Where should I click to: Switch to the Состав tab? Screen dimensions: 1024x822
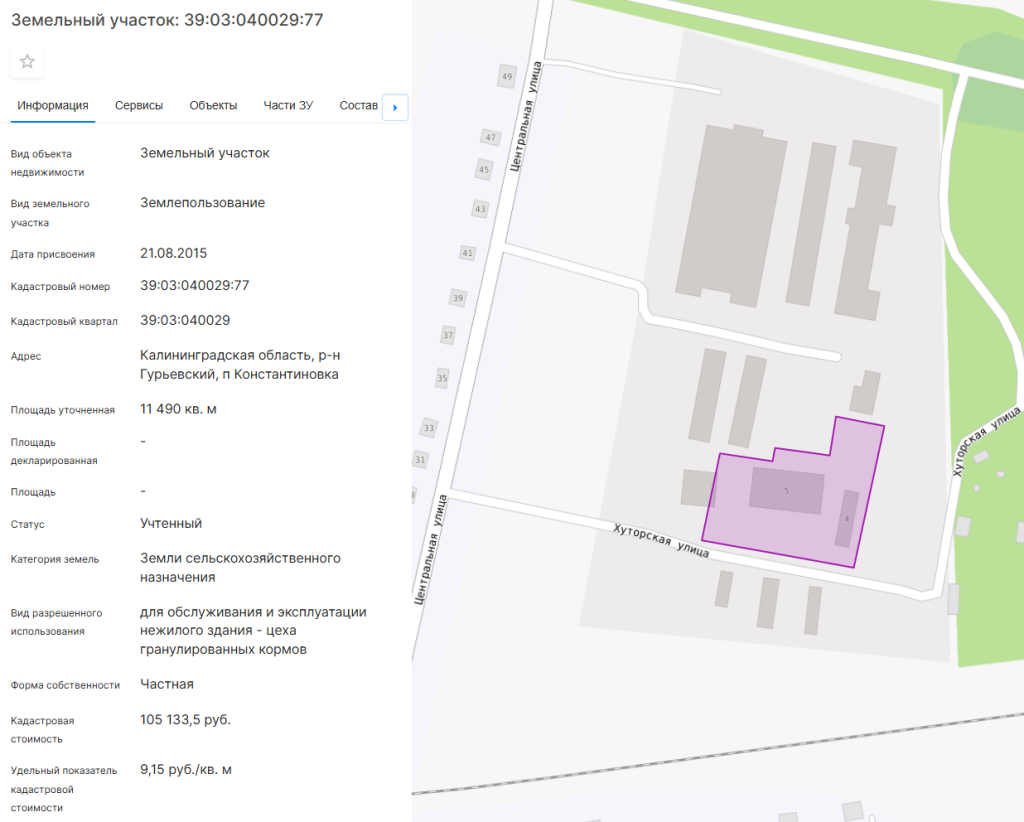pos(359,106)
